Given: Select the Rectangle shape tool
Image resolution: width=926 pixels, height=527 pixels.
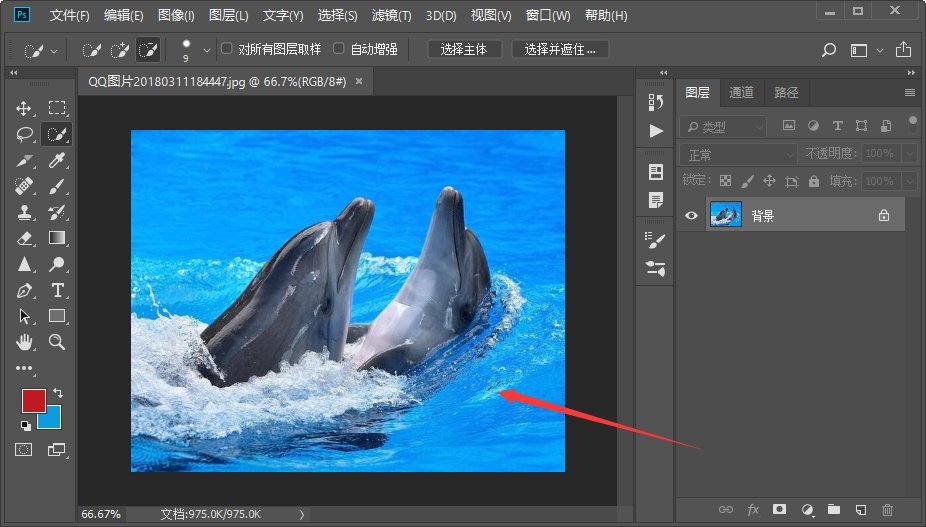Looking at the screenshot, I should pyautogui.click(x=57, y=316).
